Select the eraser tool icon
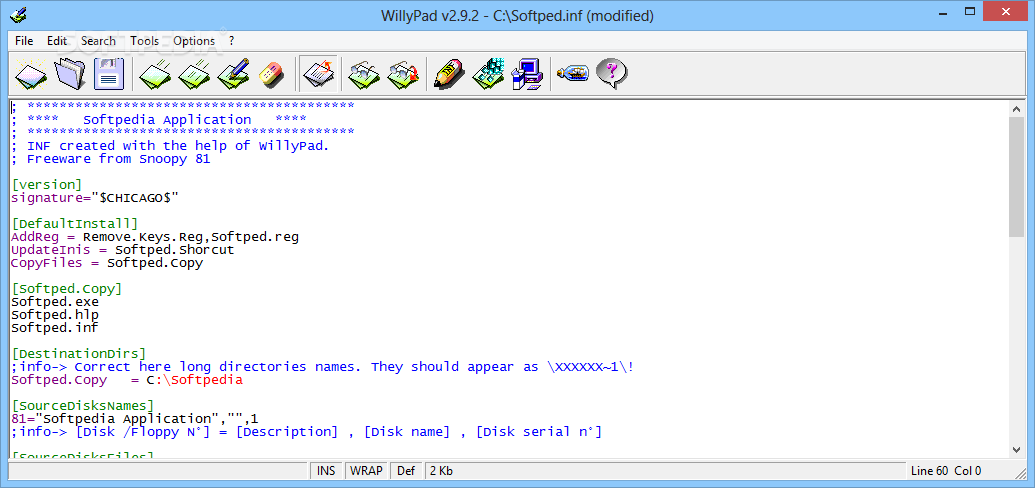This screenshot has width=1035, height=488. [x=271, y=73]
